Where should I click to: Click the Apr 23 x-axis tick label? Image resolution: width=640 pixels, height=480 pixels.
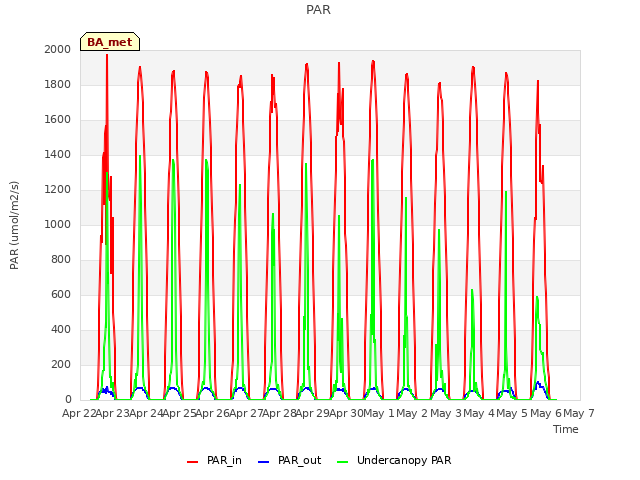[x=113, y=413]
